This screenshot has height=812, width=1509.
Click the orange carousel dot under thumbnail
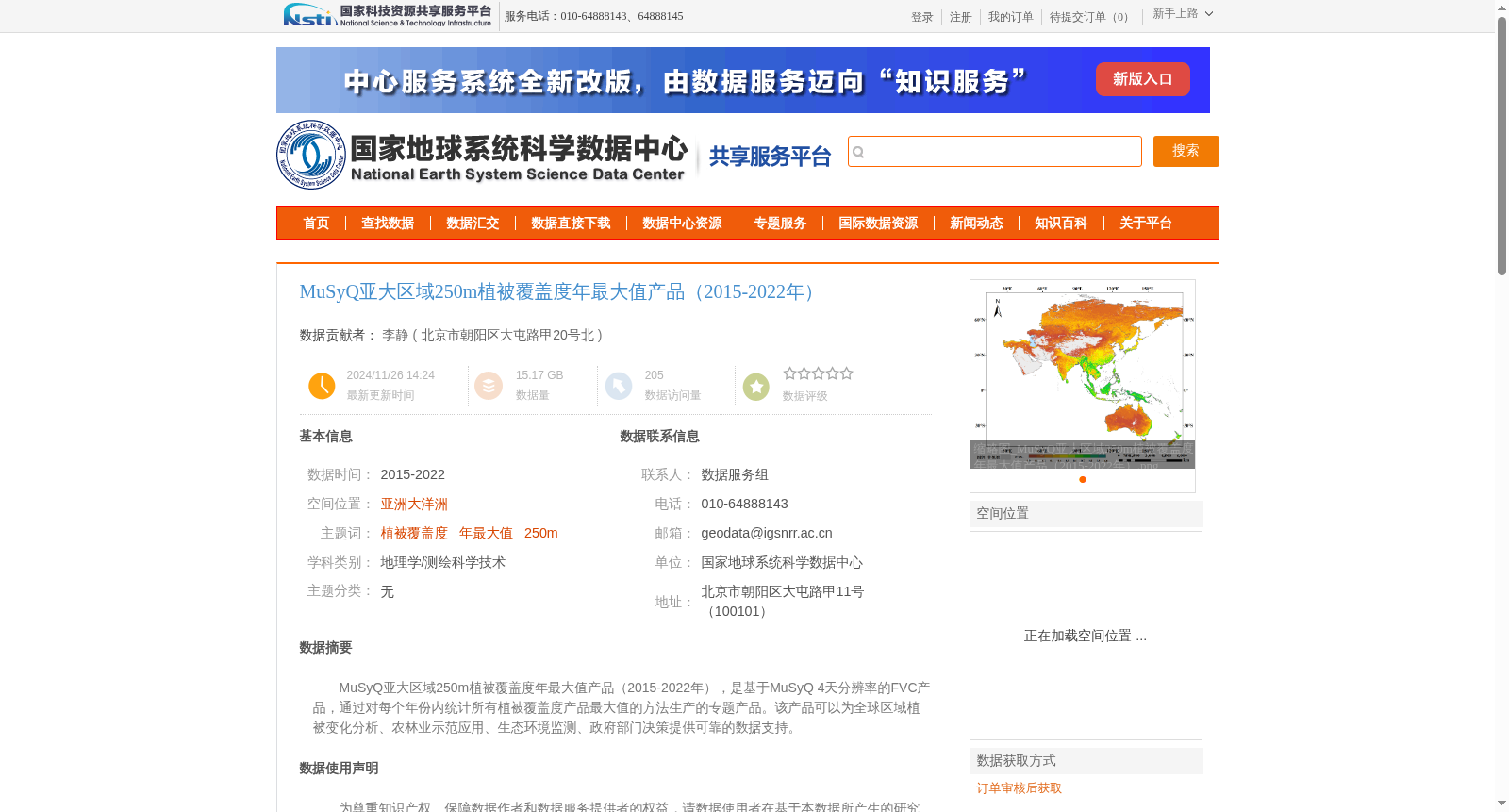pos(1083,479)
